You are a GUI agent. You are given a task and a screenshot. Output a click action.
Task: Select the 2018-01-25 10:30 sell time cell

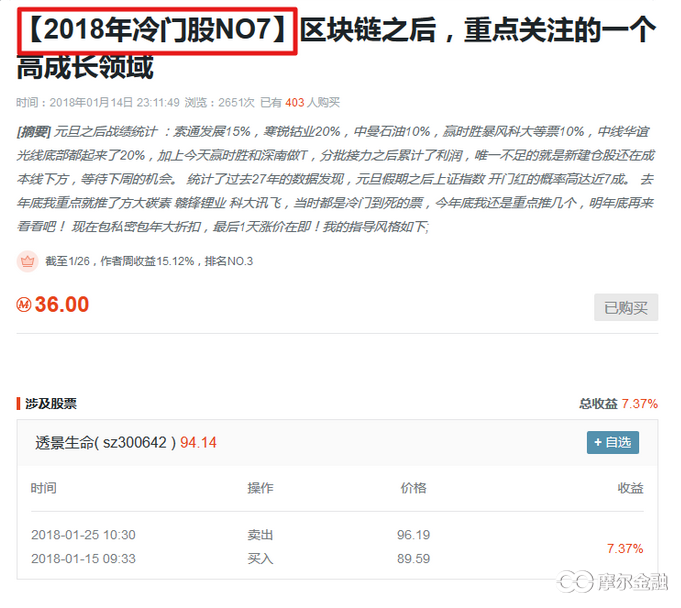pos(83,535)
